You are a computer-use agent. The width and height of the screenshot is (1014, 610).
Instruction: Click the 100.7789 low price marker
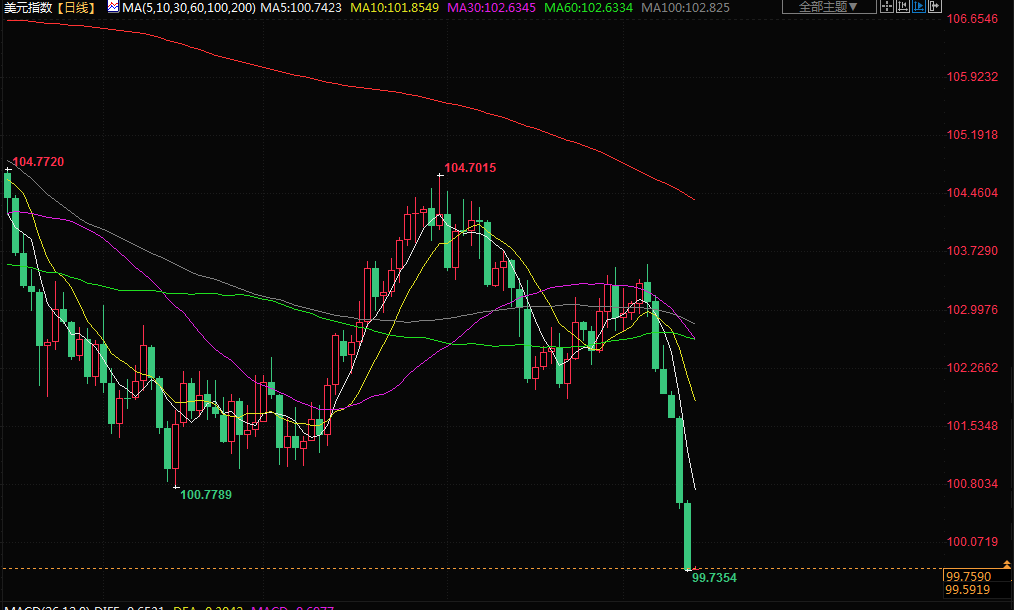[206, 494]
